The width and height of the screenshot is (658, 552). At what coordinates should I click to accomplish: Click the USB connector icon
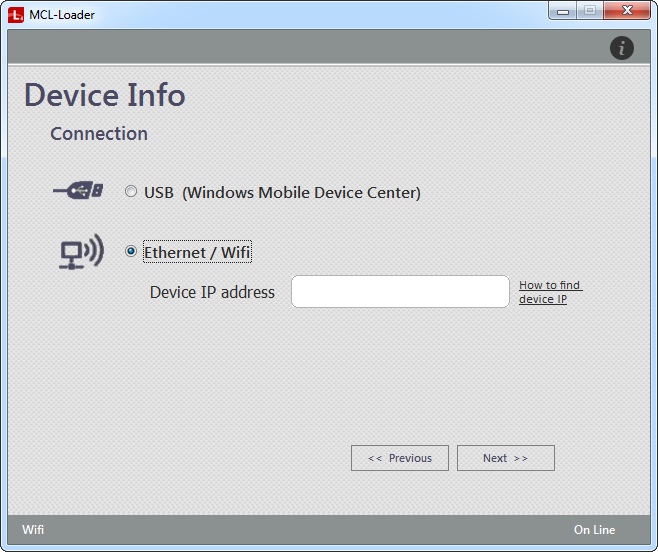point(78,192)
